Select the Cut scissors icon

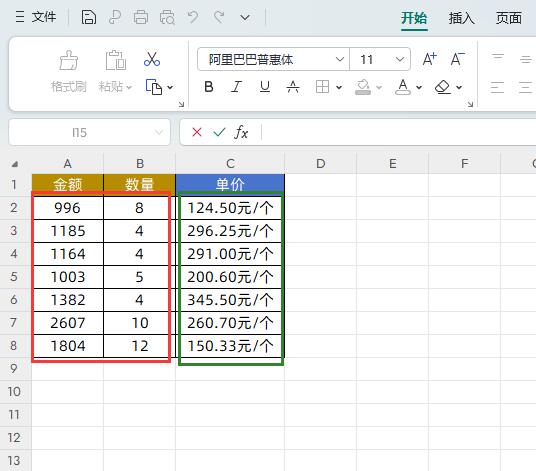click(152, 59)
